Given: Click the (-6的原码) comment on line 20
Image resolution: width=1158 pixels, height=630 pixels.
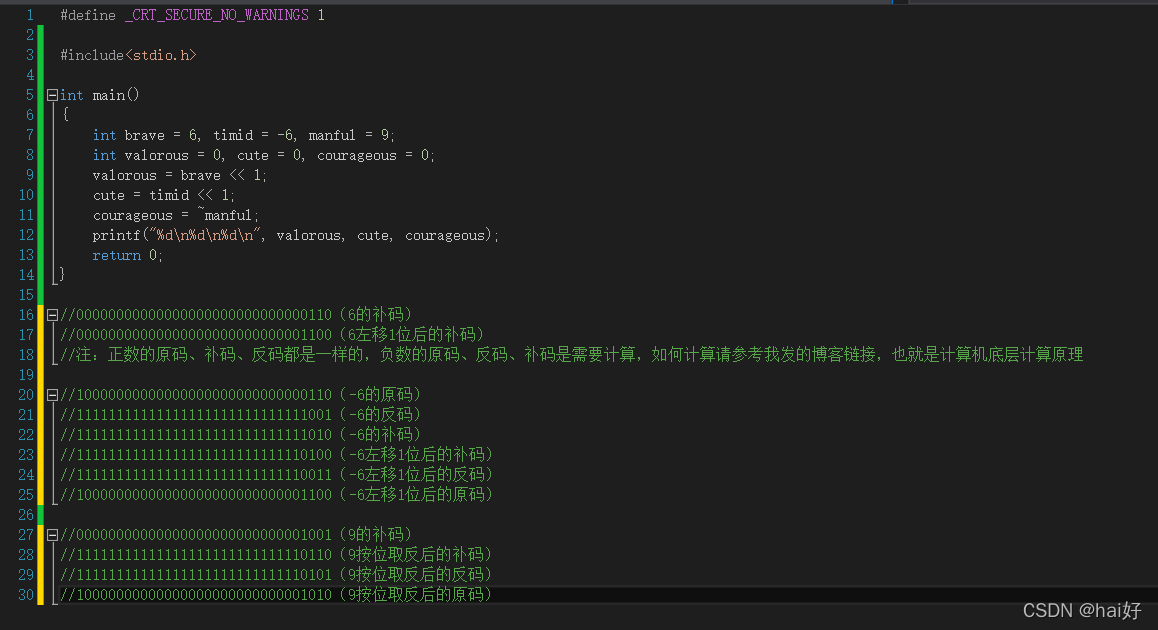Looking at the screenshot, I should 381,394.
